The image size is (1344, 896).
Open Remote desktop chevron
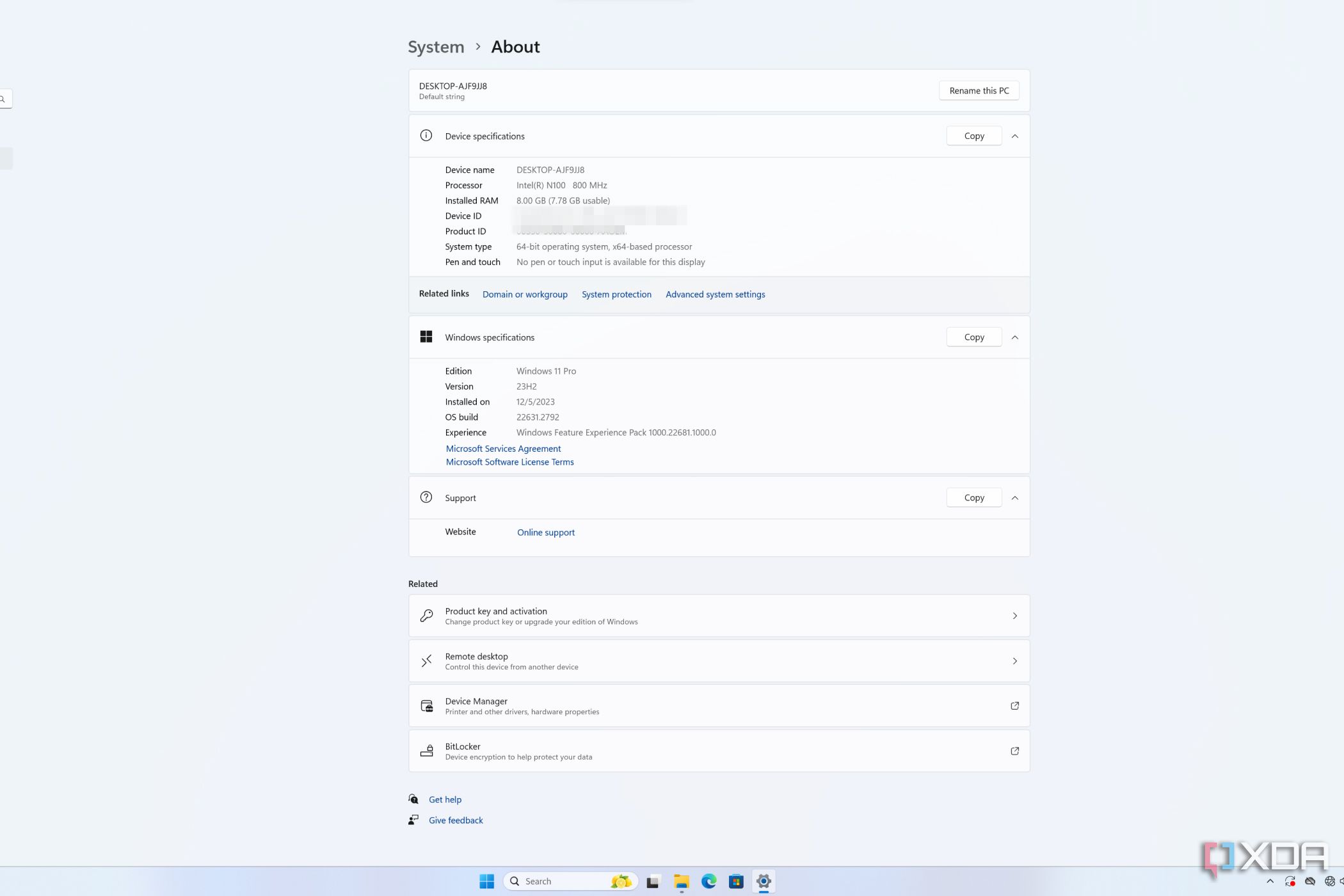(x=1014, y=660)
